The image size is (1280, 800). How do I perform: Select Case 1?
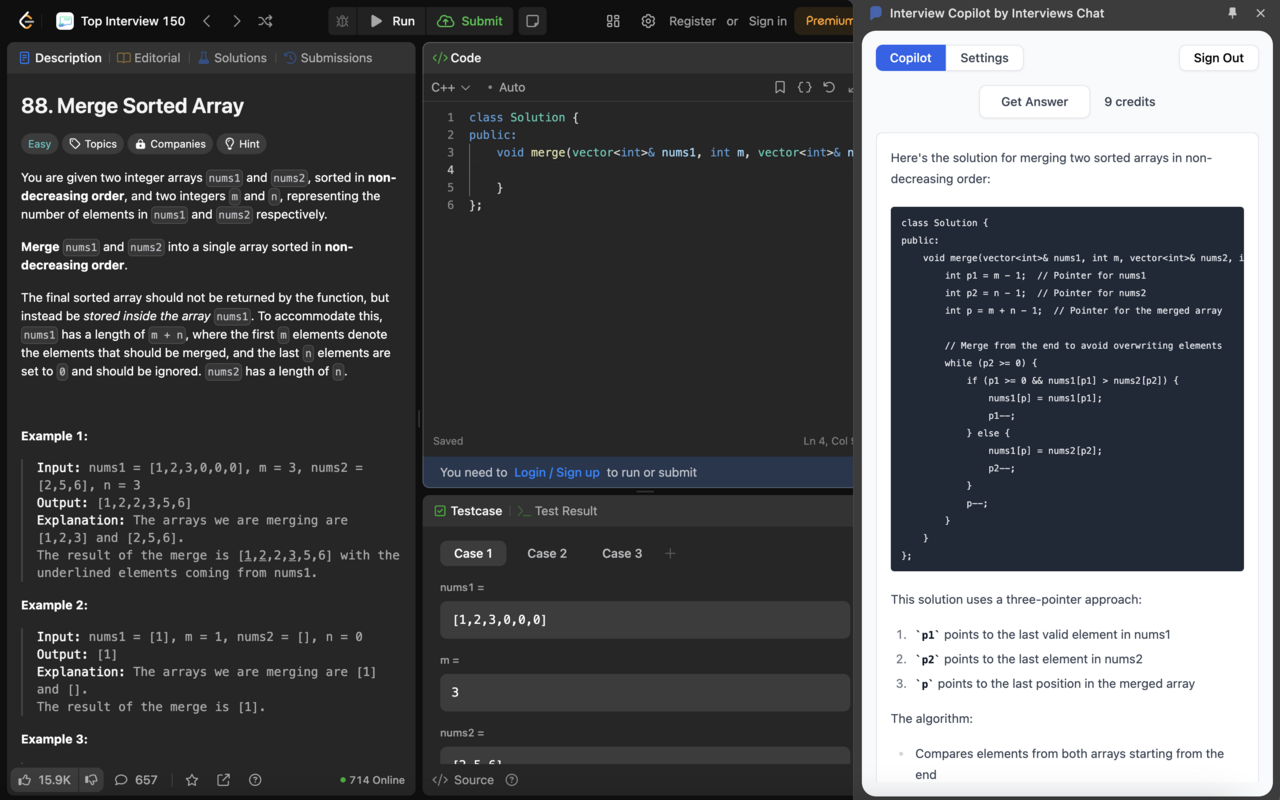[473, 553]
